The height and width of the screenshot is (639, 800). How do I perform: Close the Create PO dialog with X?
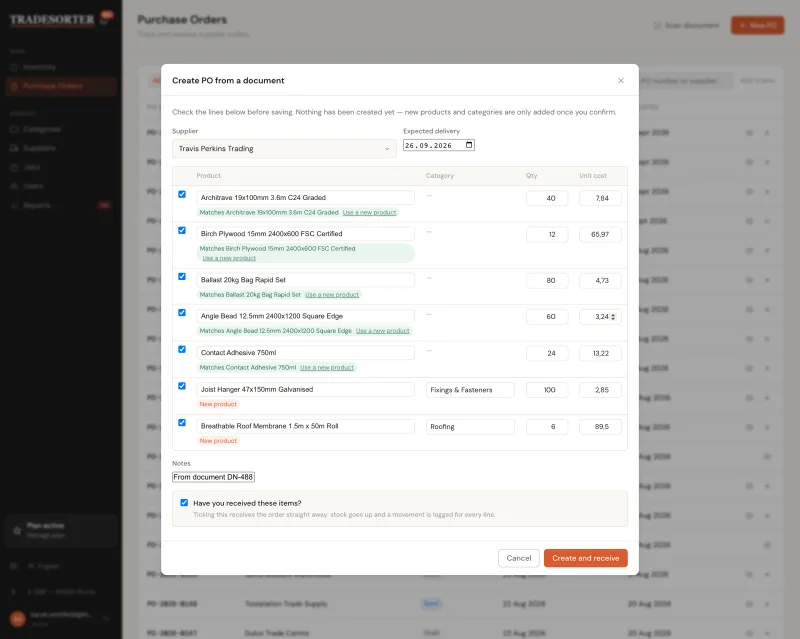(x=621, y=81)
